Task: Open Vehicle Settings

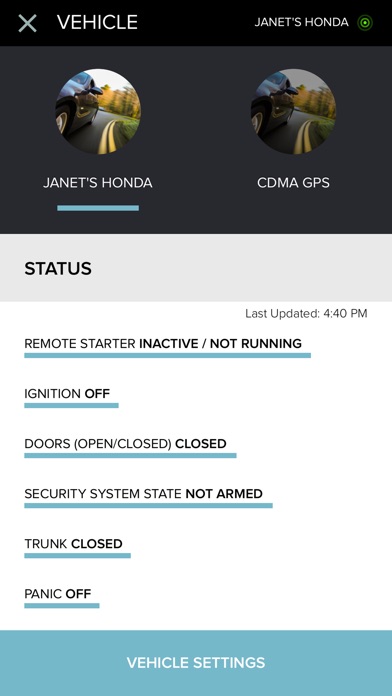Action: point(196,663)
